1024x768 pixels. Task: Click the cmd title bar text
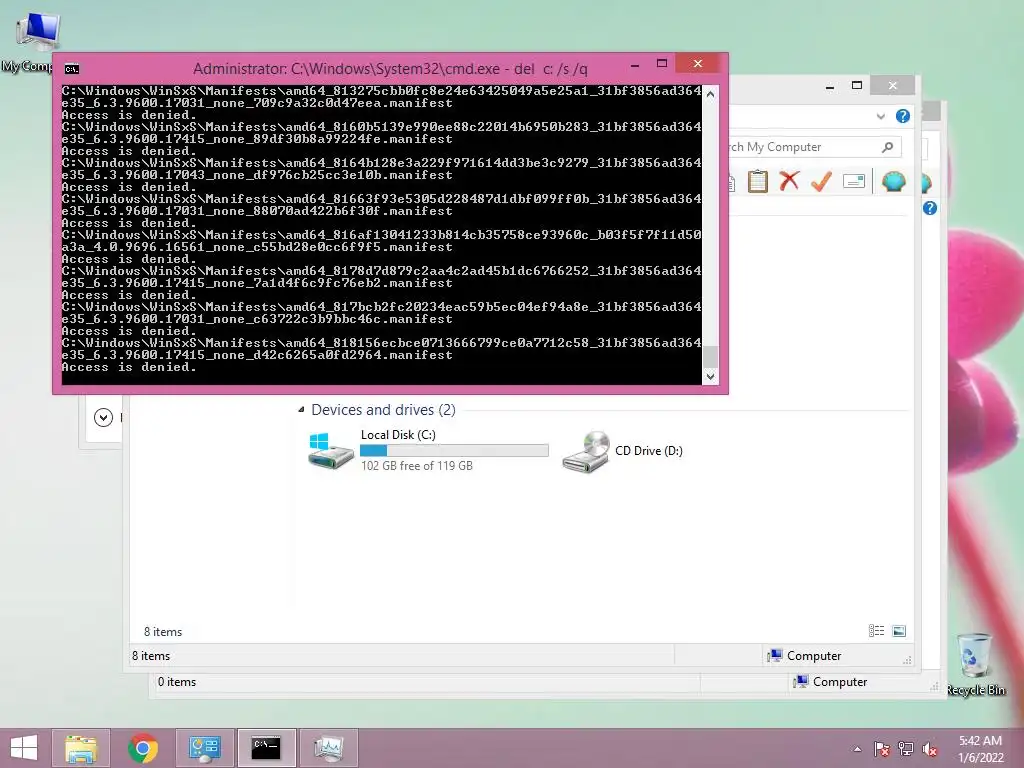pos(390,69)
